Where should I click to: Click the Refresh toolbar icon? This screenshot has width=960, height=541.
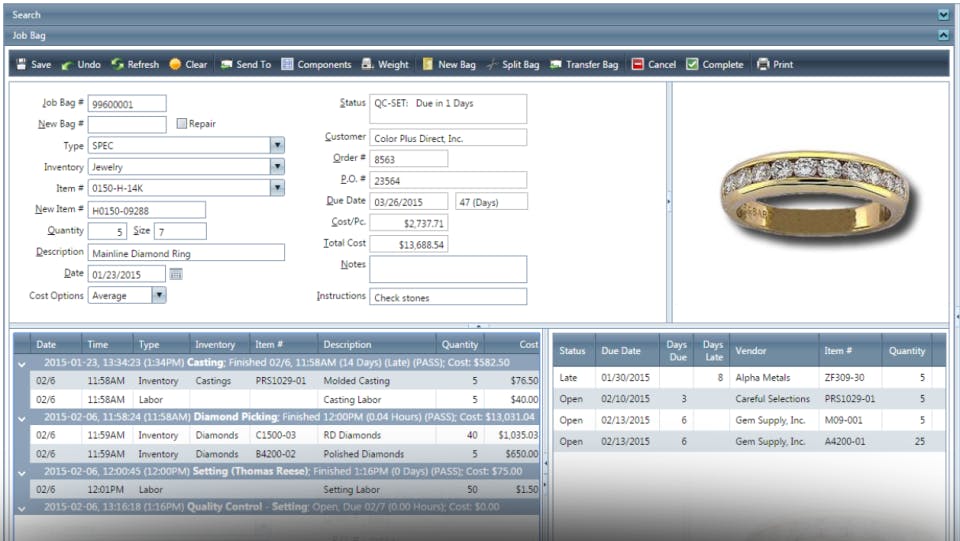pyautogui.click(x=117, y=64)
